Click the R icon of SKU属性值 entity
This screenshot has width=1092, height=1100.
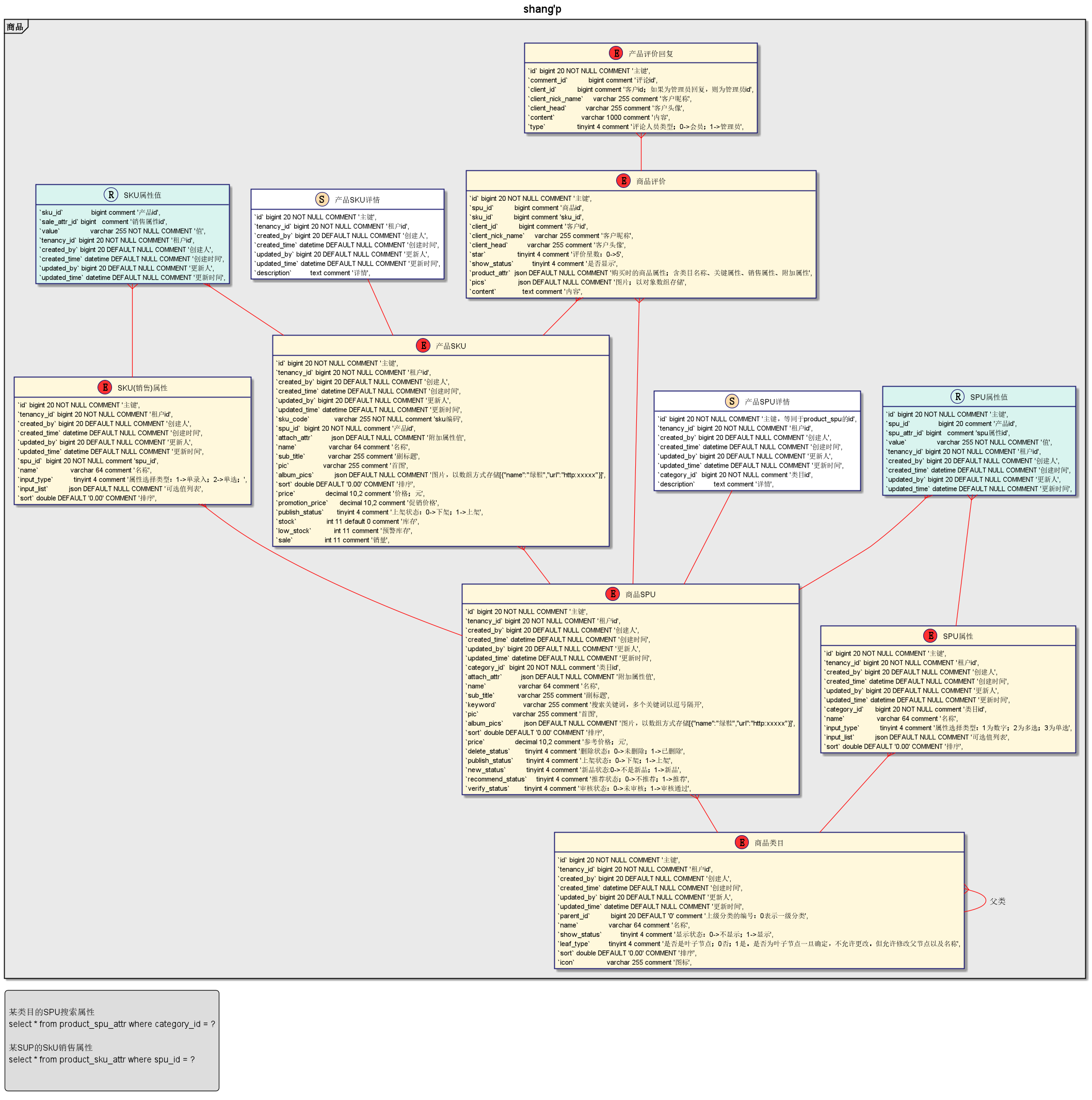[111, 195]
